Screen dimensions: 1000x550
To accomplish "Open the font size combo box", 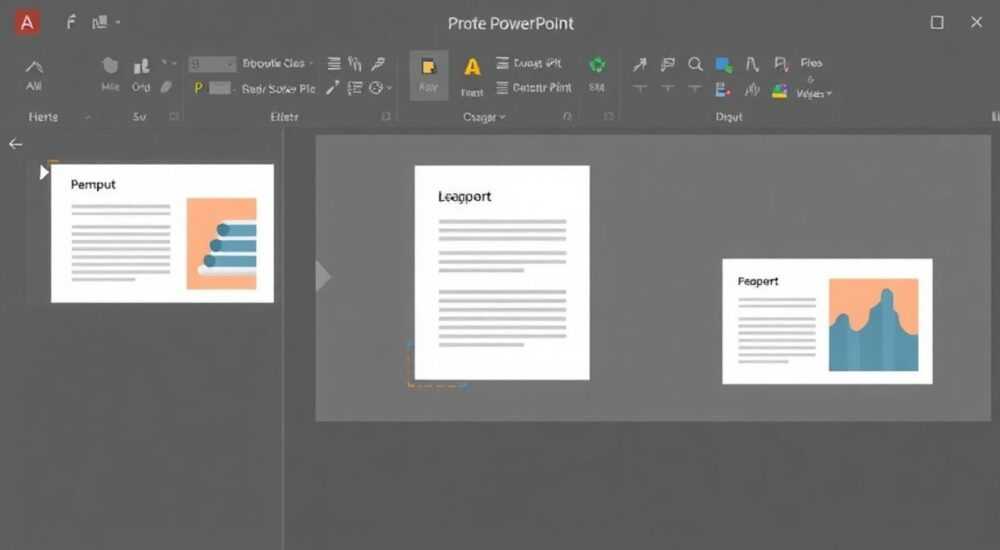I will [x=212, y=64].
